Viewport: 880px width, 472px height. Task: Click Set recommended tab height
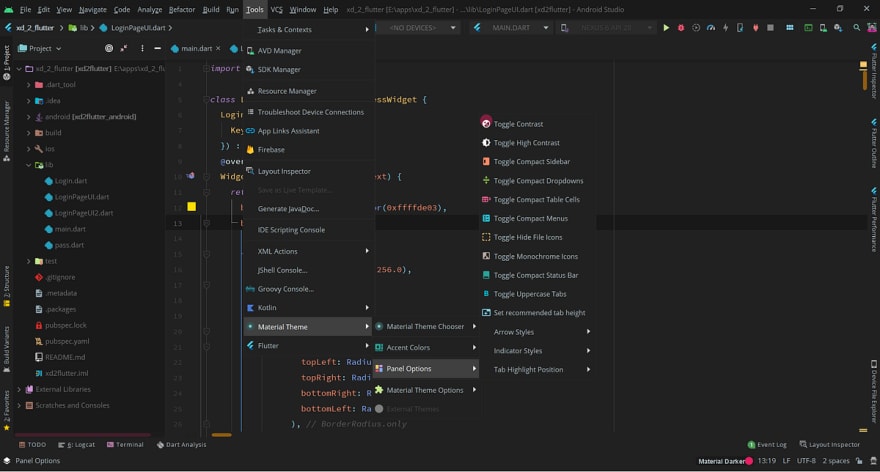(538, 313)
